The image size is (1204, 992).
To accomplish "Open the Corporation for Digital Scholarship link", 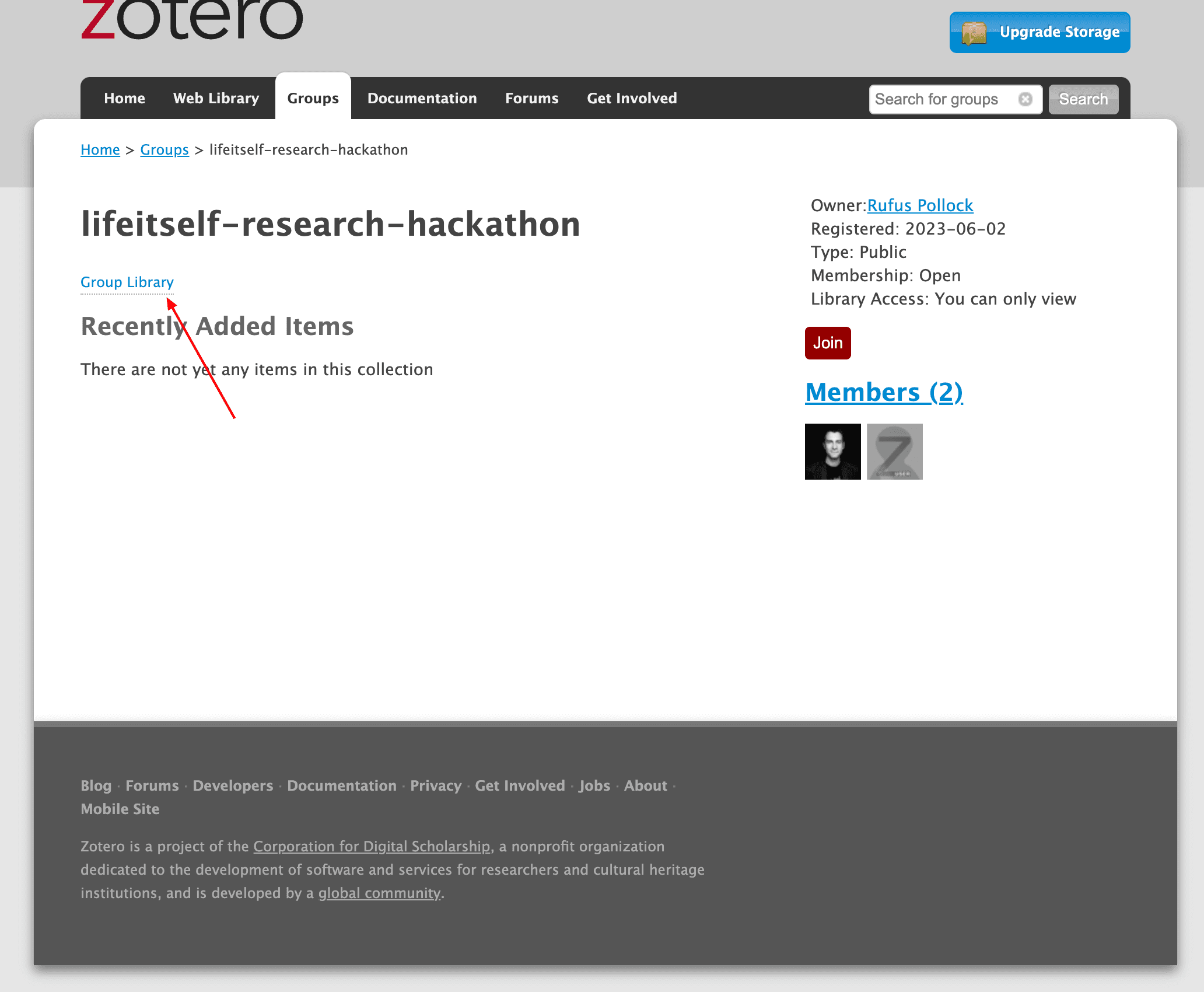I will coord(372,847).
